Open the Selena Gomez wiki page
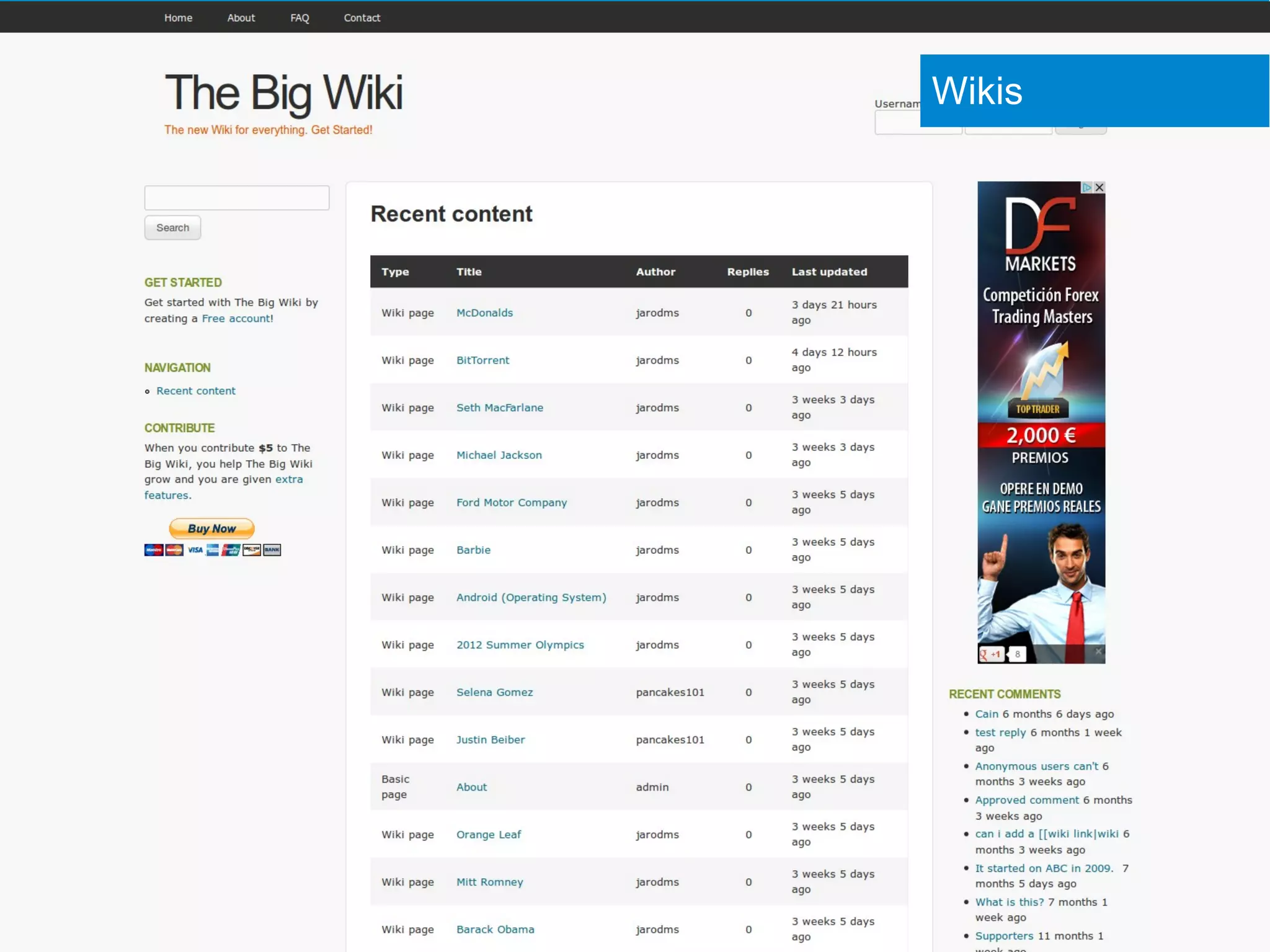Image resolution: width=1270 pixels, height=952 pixels. click(x=494, y=692)
